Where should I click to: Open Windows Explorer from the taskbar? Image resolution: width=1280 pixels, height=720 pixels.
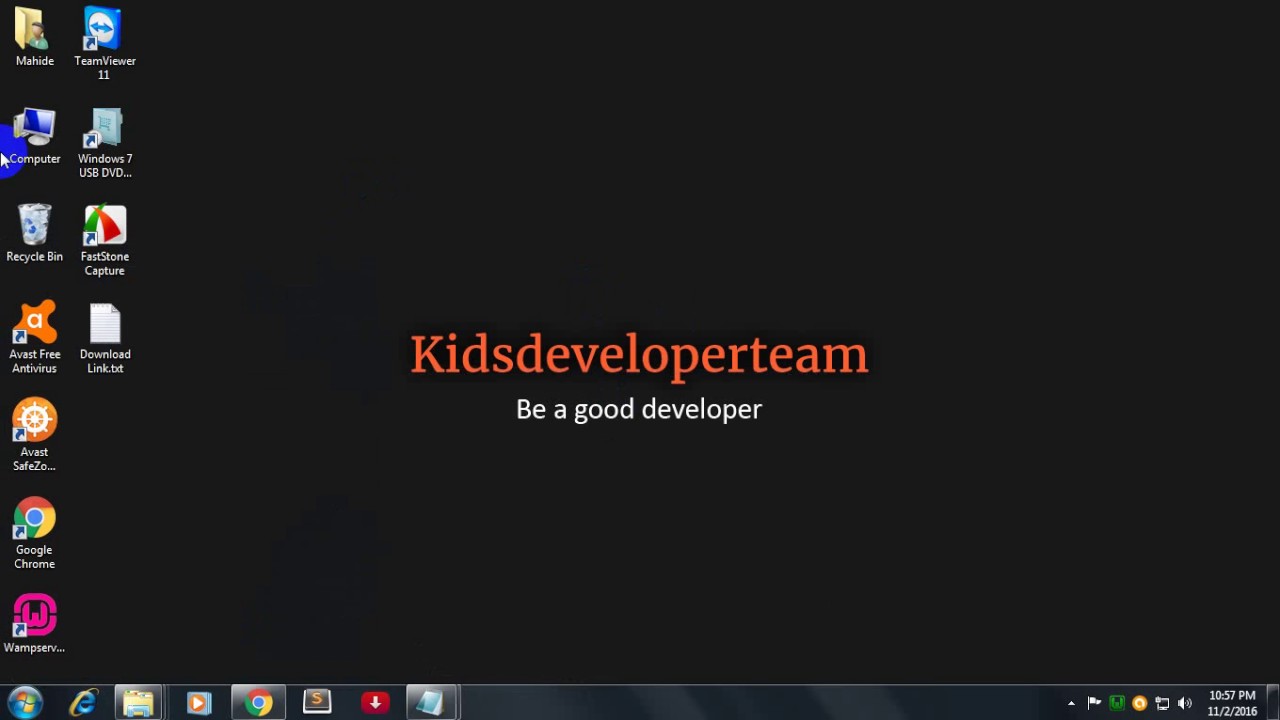139,703
